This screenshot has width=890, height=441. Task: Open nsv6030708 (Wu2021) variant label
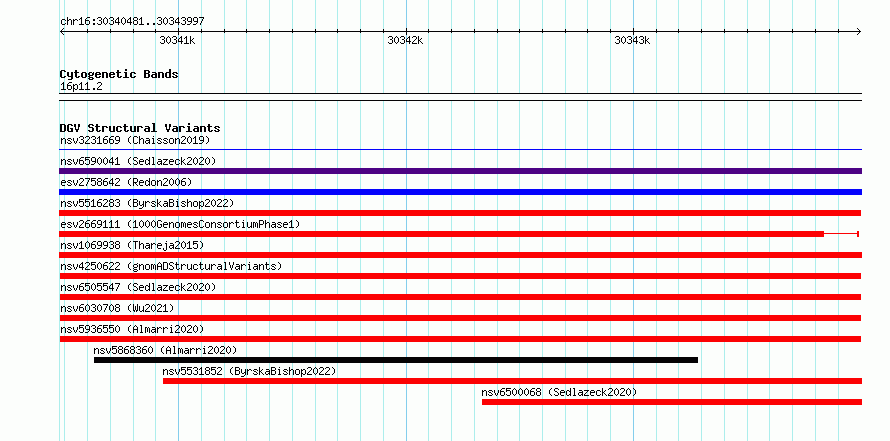[117, 308]
